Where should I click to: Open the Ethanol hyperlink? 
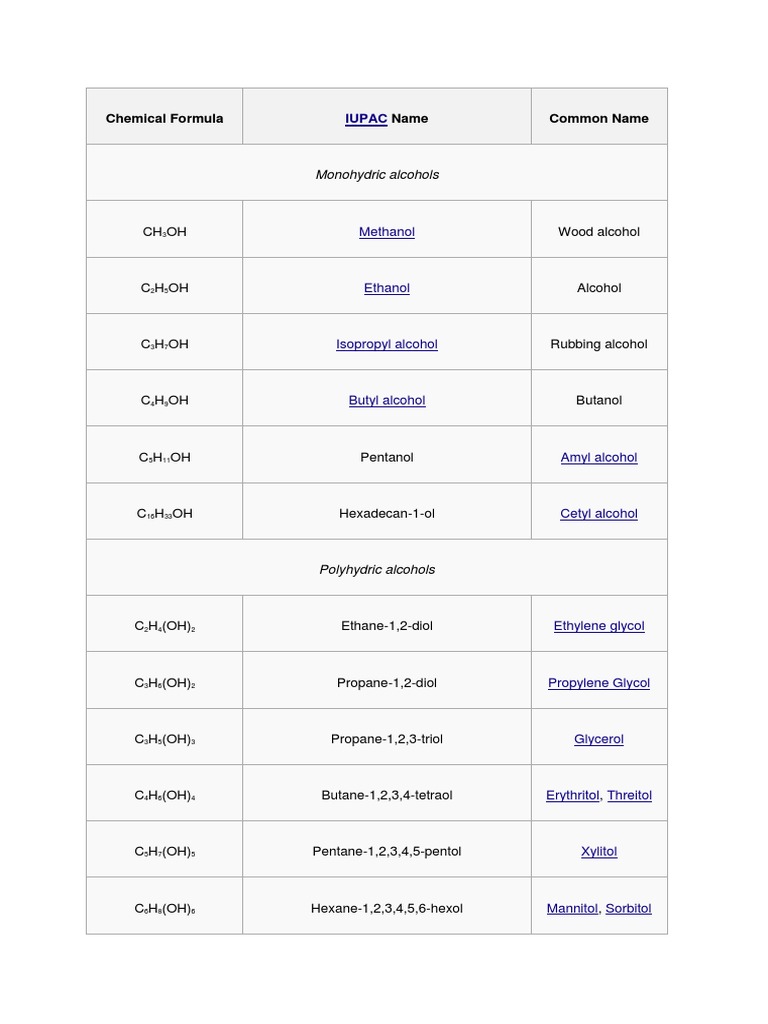click(x=387, y=287)
